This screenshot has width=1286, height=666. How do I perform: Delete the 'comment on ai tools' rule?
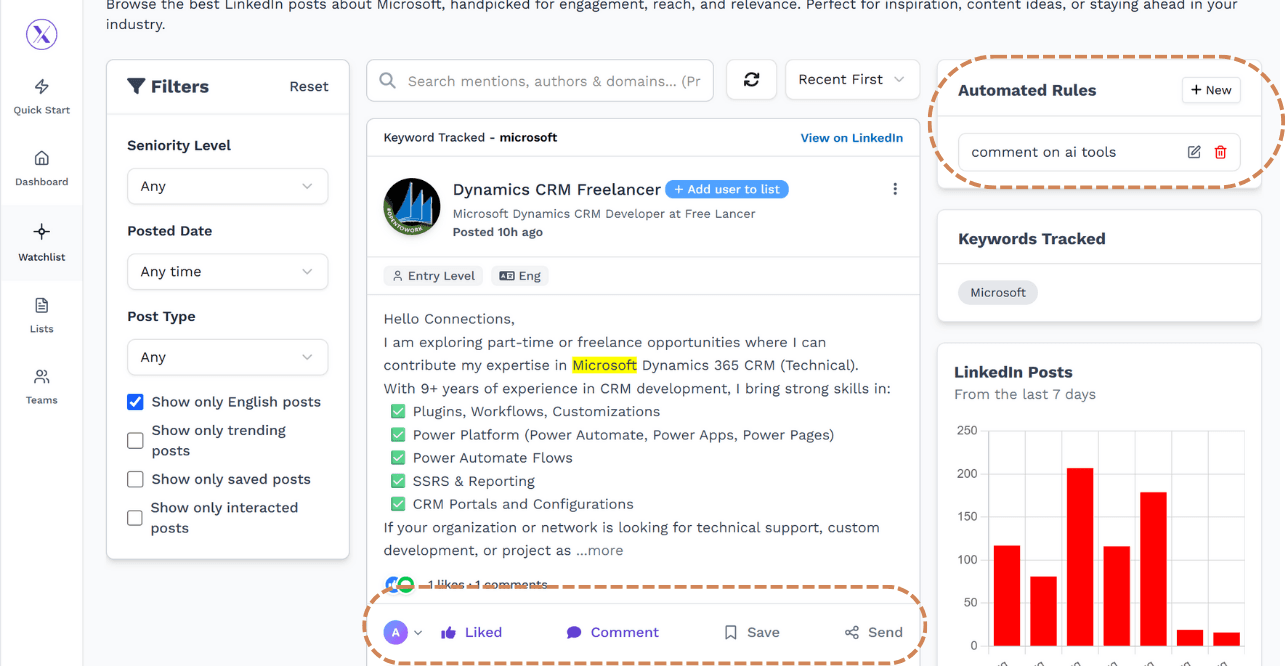(1220, 152)
